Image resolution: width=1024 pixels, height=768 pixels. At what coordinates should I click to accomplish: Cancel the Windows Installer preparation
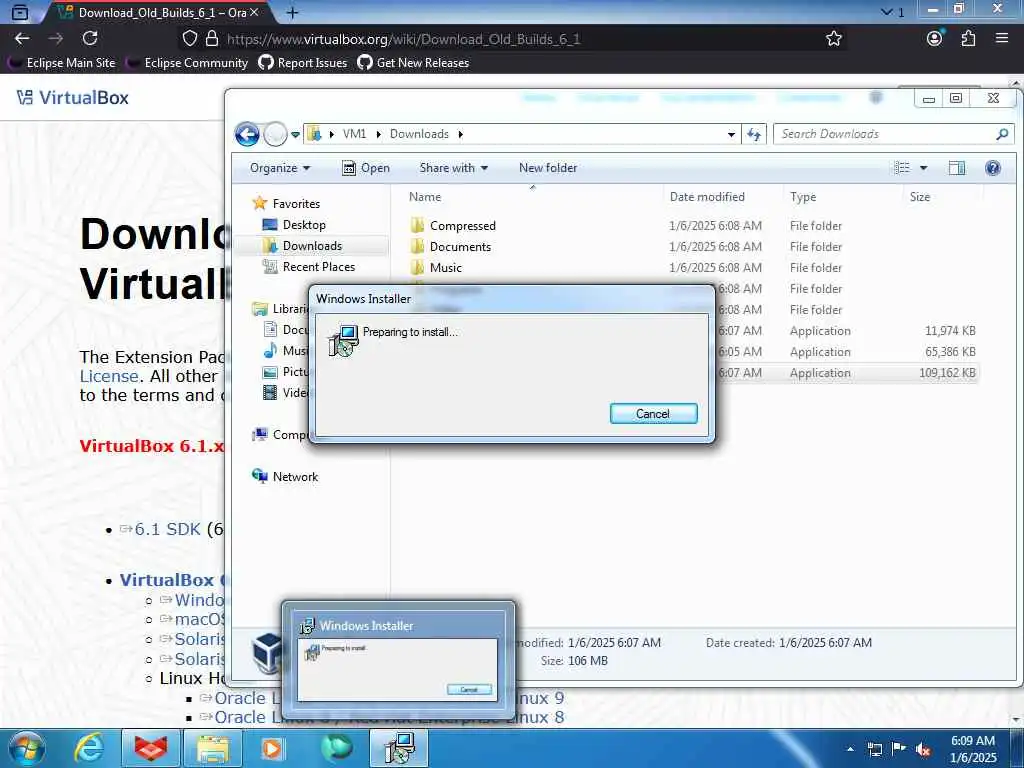(x=653, y=413)
